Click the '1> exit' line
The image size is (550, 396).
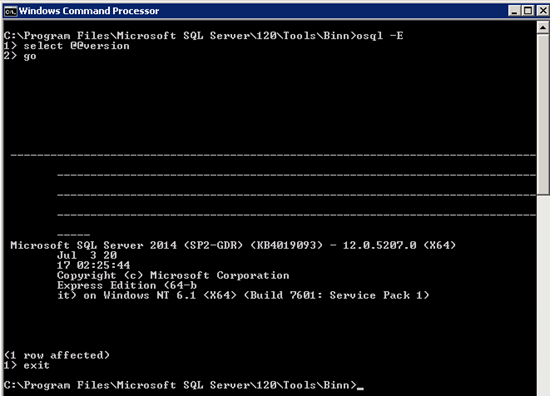(x=27, y=365)
